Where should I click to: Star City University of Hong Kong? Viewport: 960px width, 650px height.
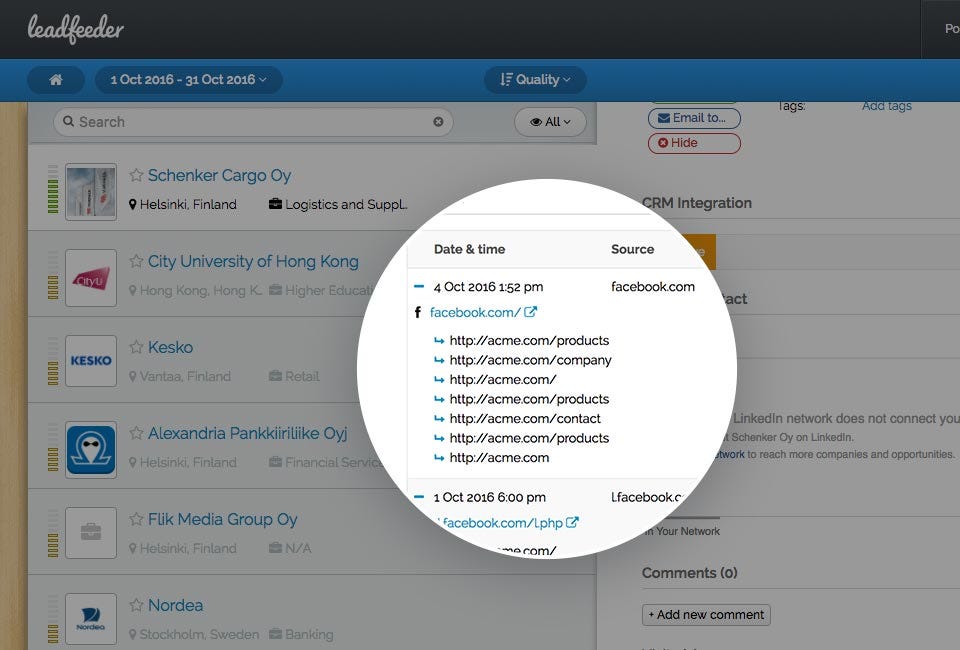coord(136,261)
